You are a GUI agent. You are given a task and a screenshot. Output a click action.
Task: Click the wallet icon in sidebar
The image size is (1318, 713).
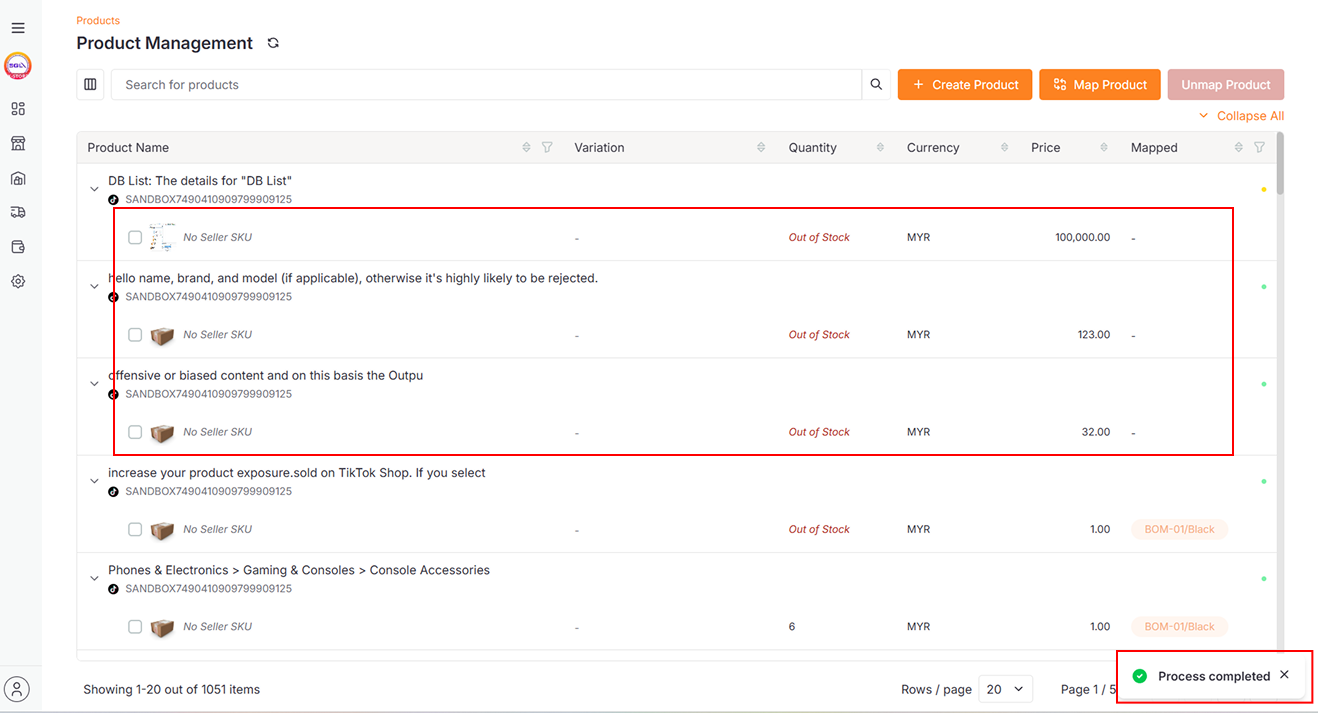click(18, 247)
